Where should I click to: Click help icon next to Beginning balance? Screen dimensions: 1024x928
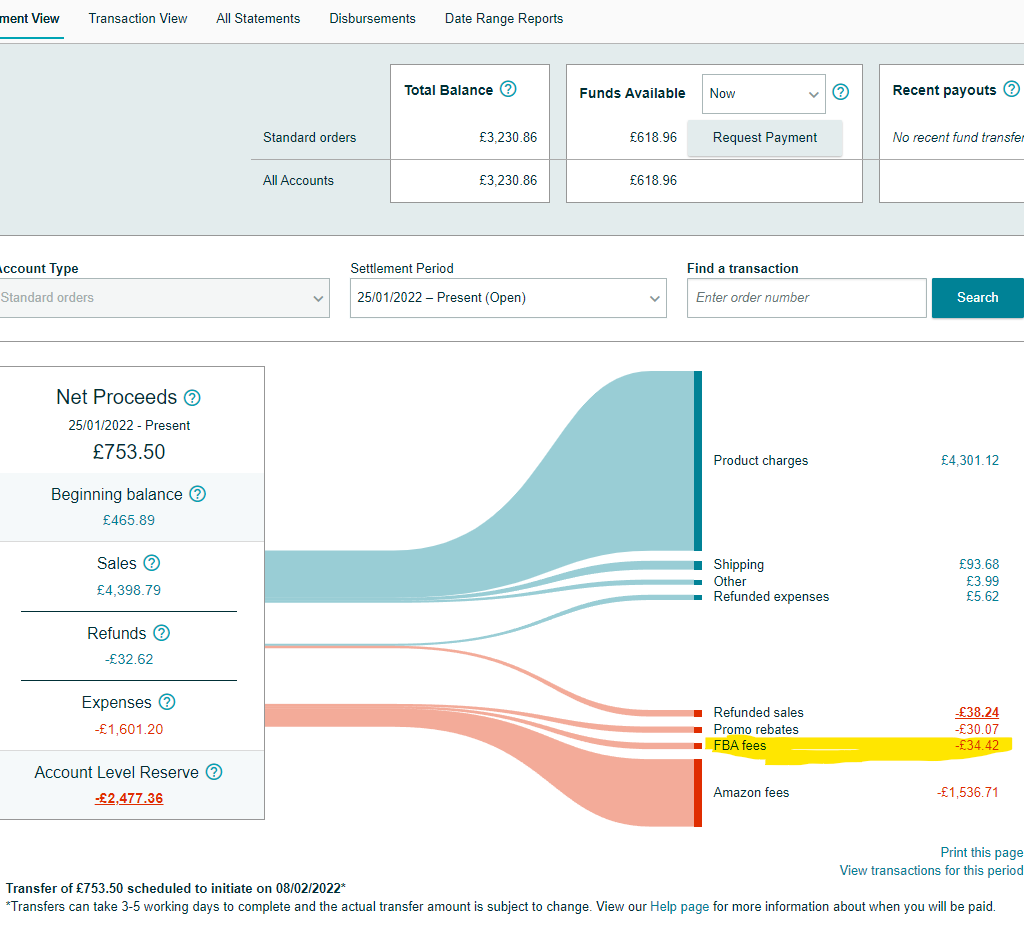(x=198, y=494)
